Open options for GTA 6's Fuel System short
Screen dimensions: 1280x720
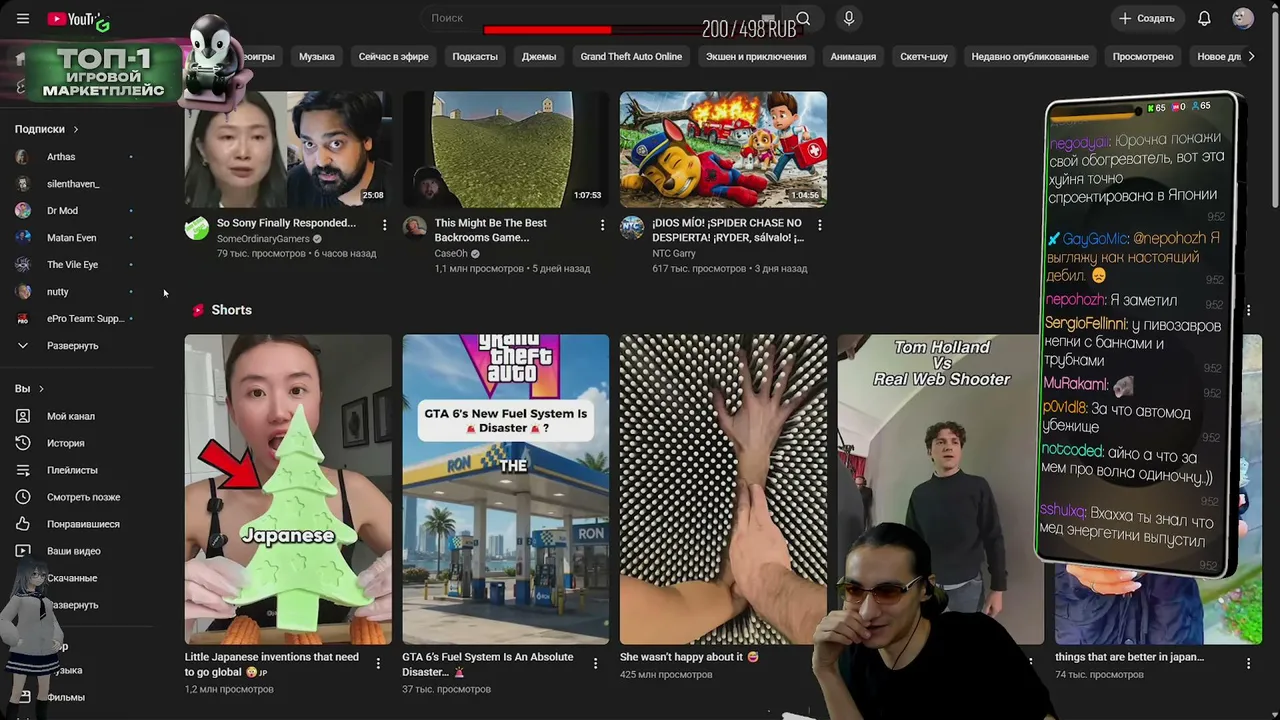pyautogui.click(x=595, y=663)
